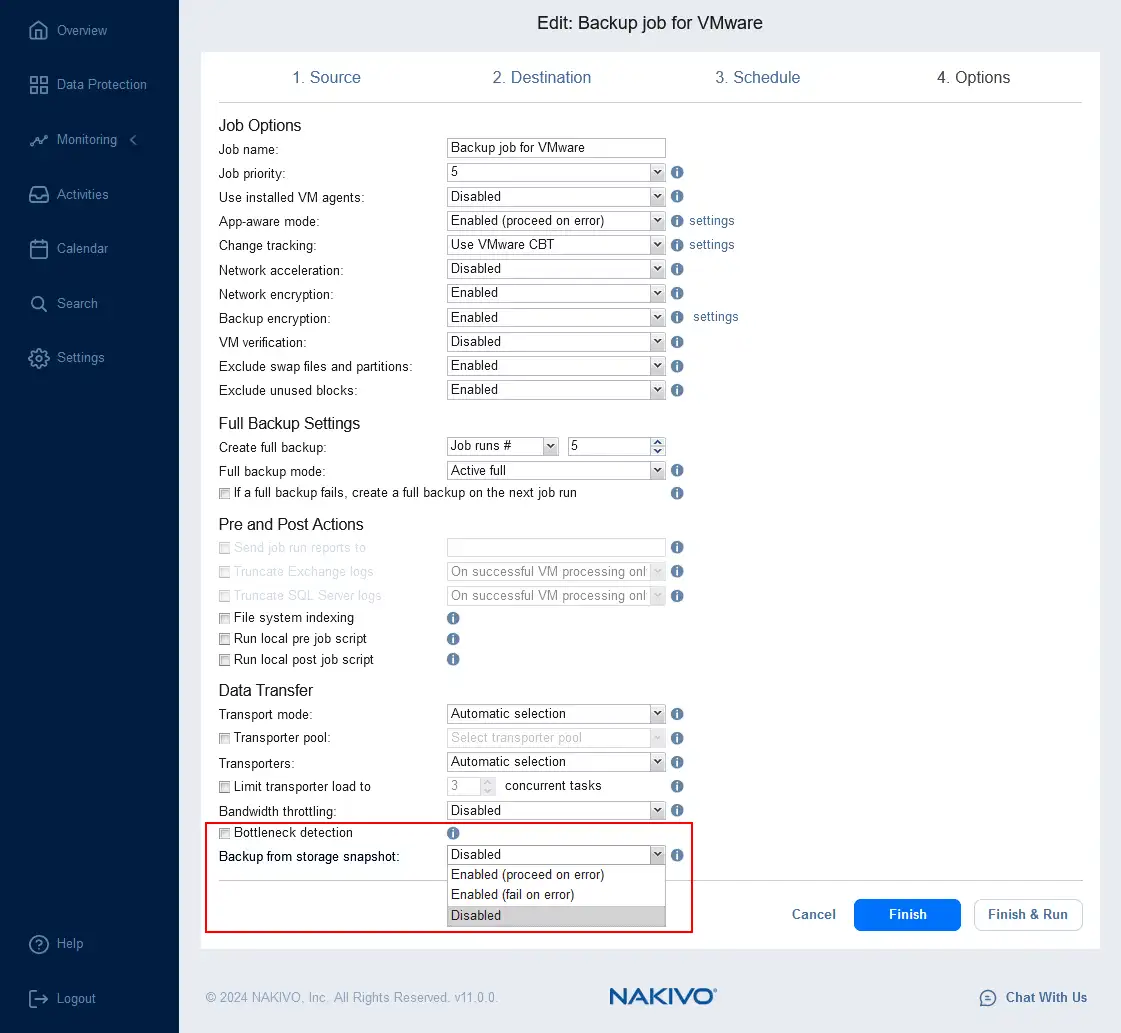Viewport: 1121px width, 1033px height.
Task: Choose Enabled (proceed on error) option
Action: (555, 875)
